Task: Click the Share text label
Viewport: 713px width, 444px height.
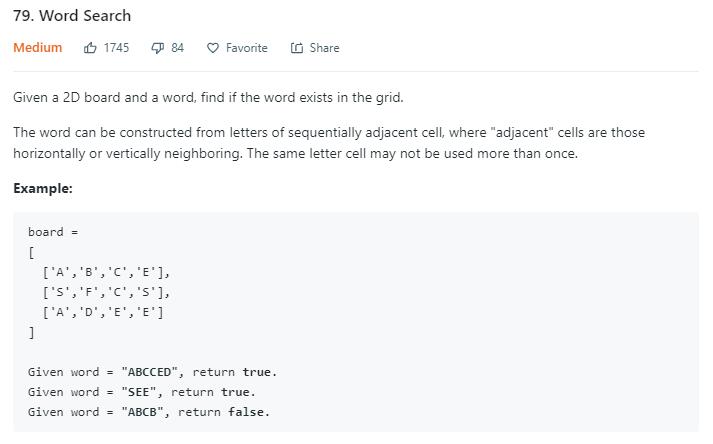Action: [324, 48]
